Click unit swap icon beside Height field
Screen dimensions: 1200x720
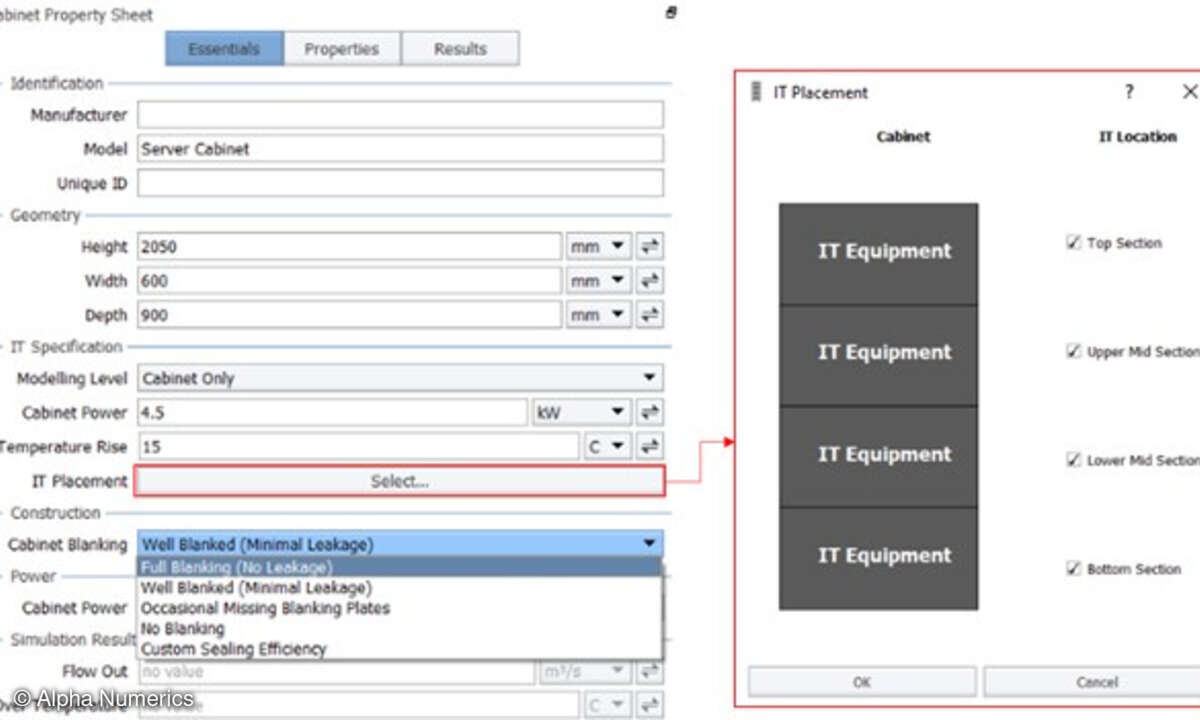pos(650,247)
